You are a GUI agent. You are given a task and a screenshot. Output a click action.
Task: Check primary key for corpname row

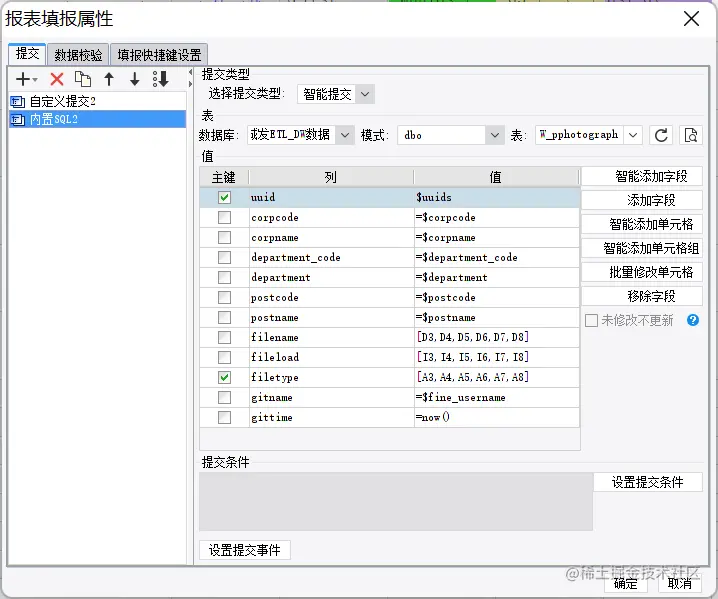[224, 237]
